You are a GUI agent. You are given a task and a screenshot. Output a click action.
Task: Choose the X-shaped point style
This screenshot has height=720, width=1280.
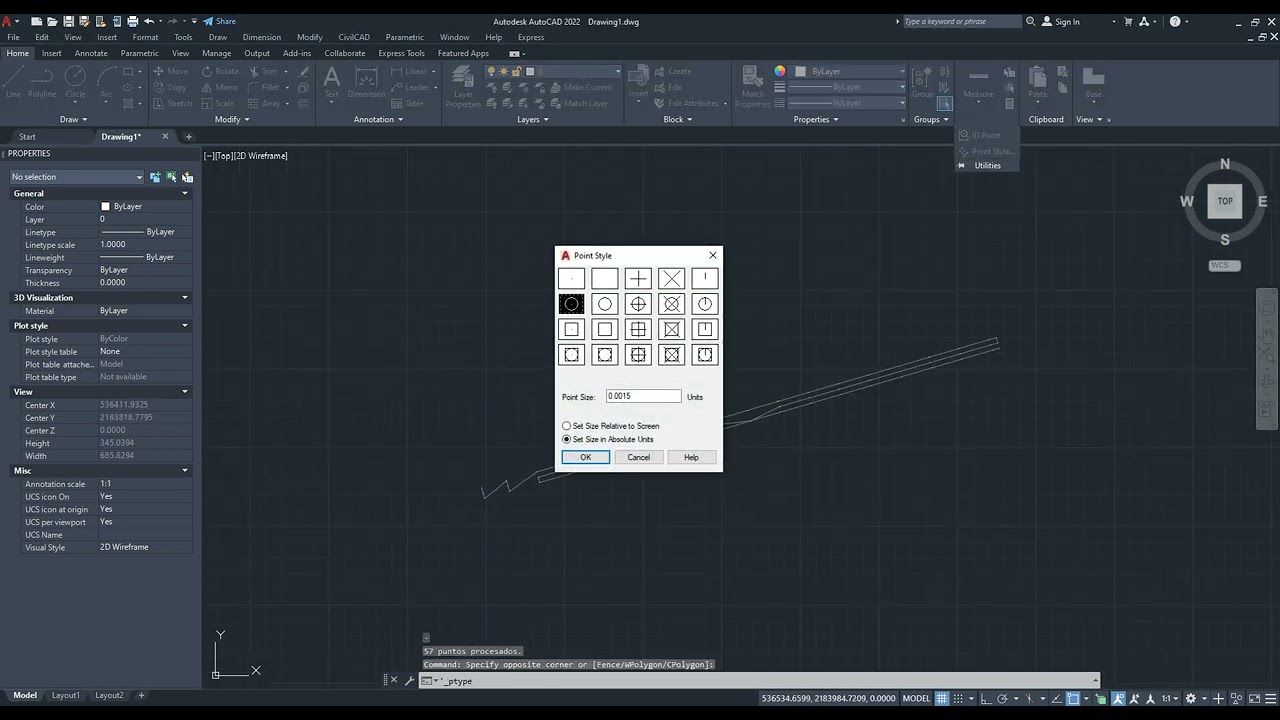click(x=672, y=279)
